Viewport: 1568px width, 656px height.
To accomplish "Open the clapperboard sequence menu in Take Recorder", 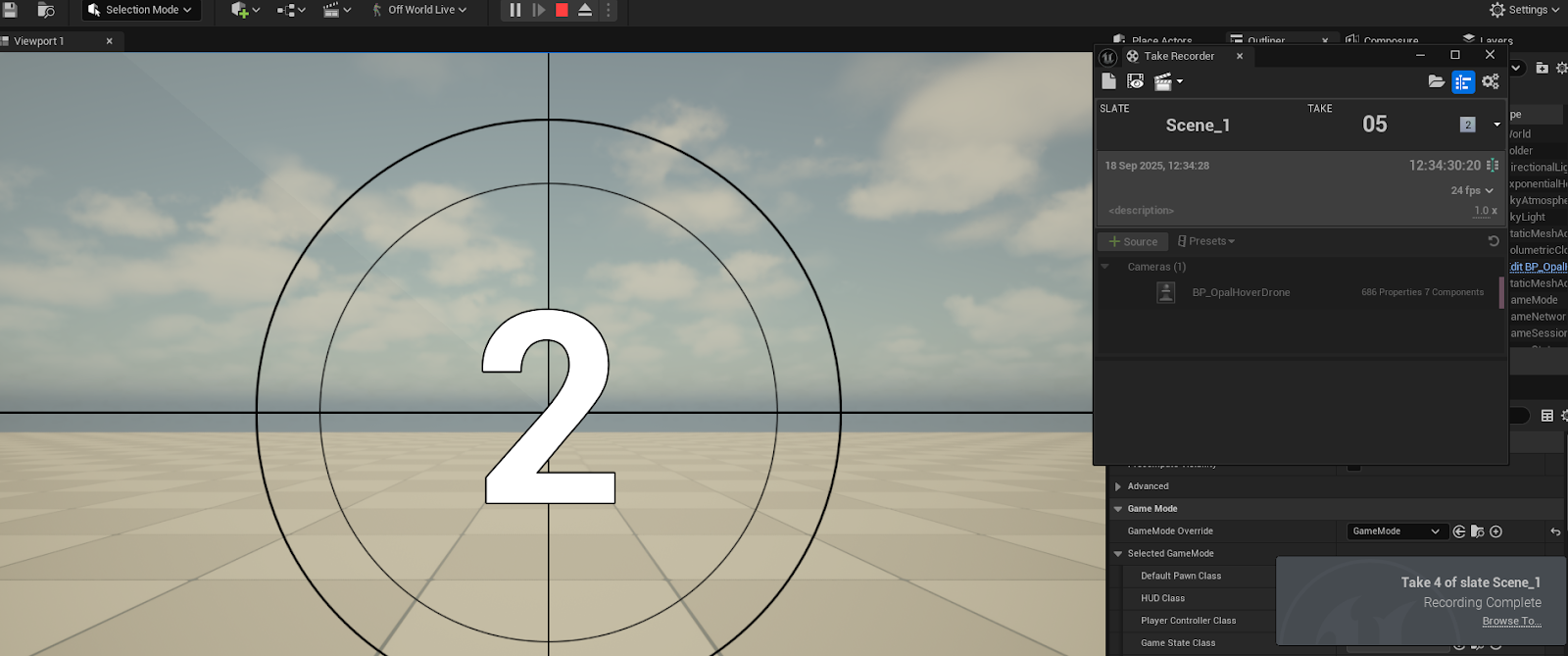I will 1167,81.
